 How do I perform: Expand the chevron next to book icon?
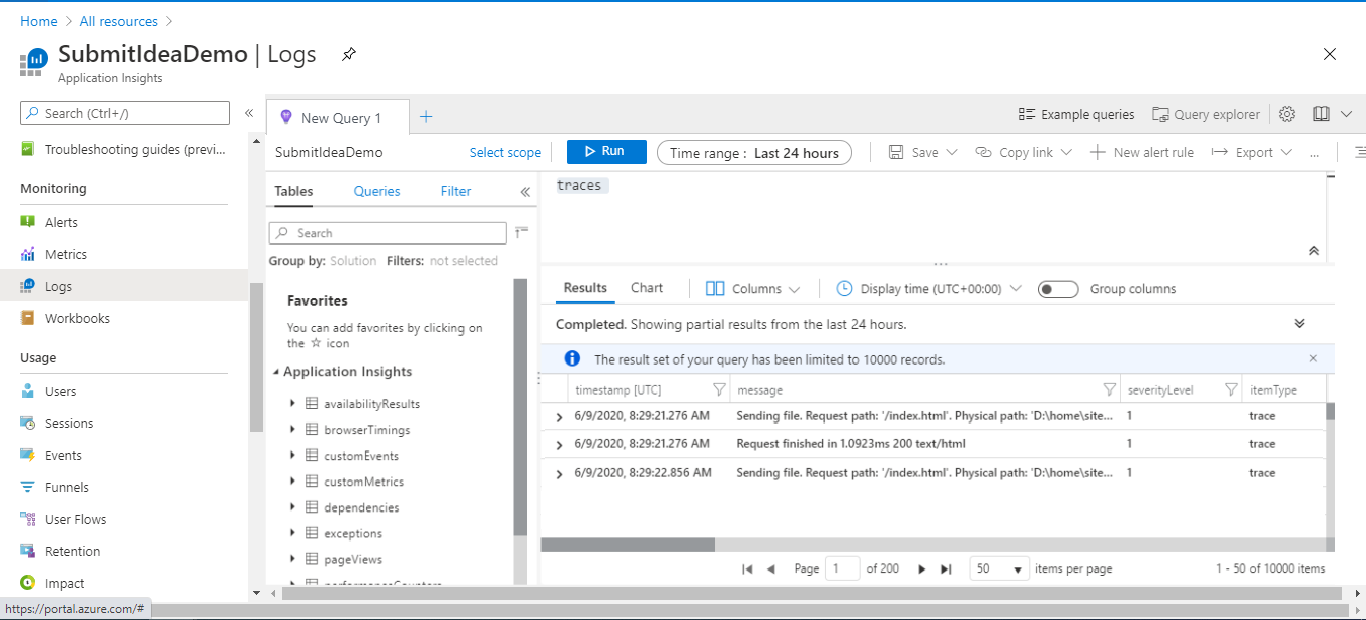(x=1346, y=114)
